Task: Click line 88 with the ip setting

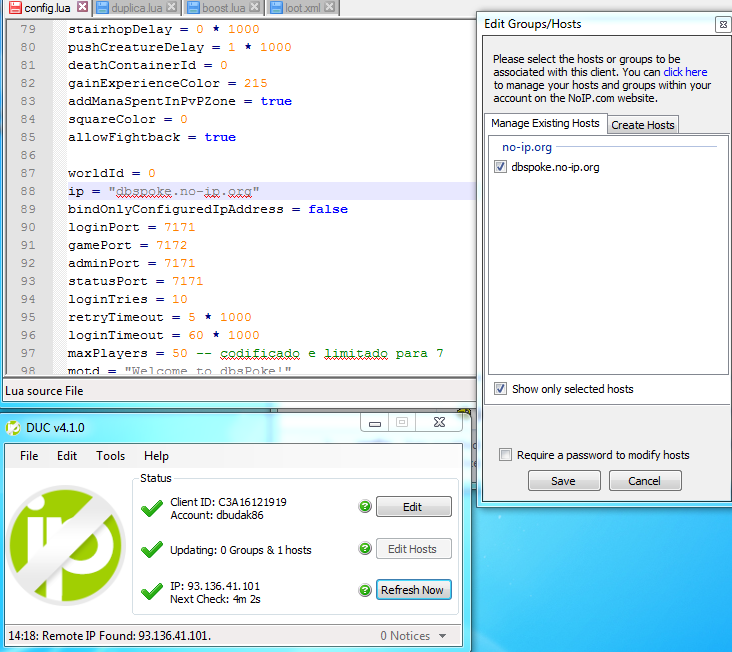Action: click(x=271, y=191)
